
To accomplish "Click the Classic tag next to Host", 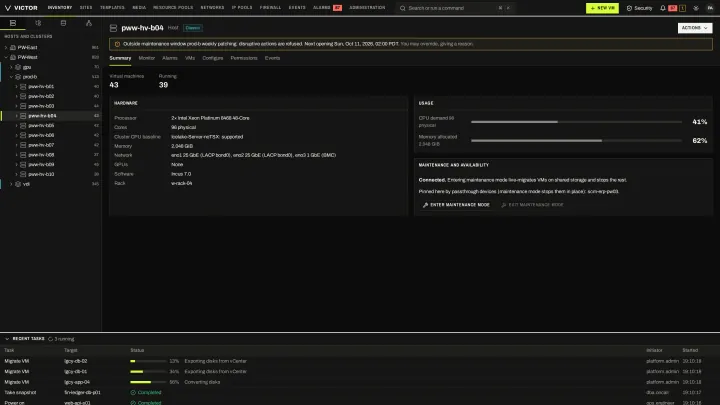I will pos(192,28).
